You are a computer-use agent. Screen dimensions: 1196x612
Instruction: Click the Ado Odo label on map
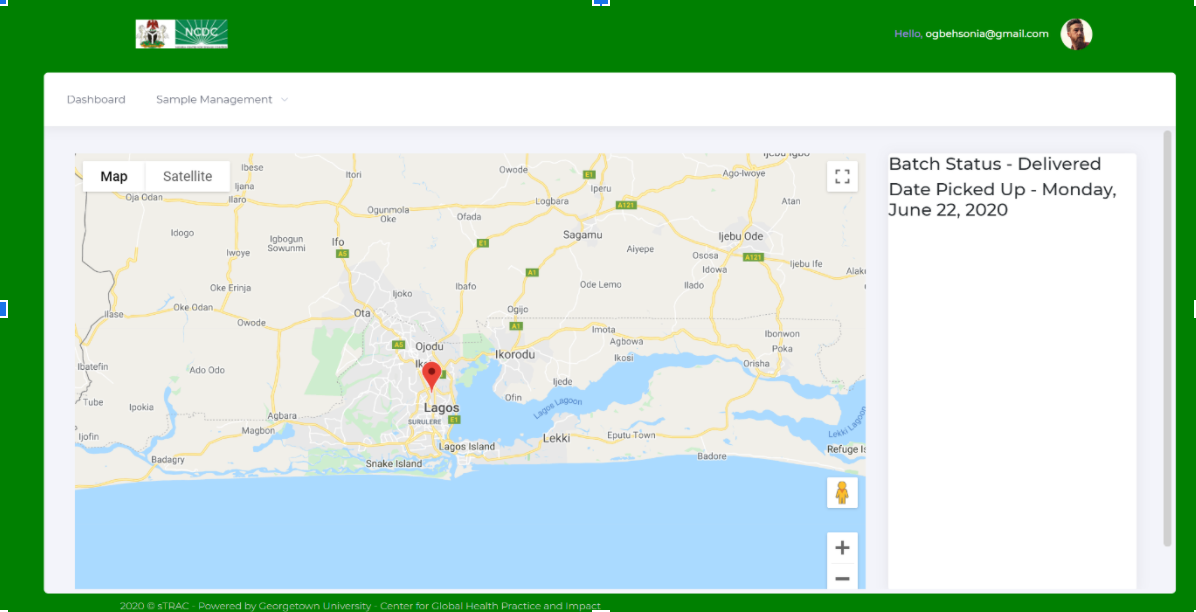(x=207, y=370)
